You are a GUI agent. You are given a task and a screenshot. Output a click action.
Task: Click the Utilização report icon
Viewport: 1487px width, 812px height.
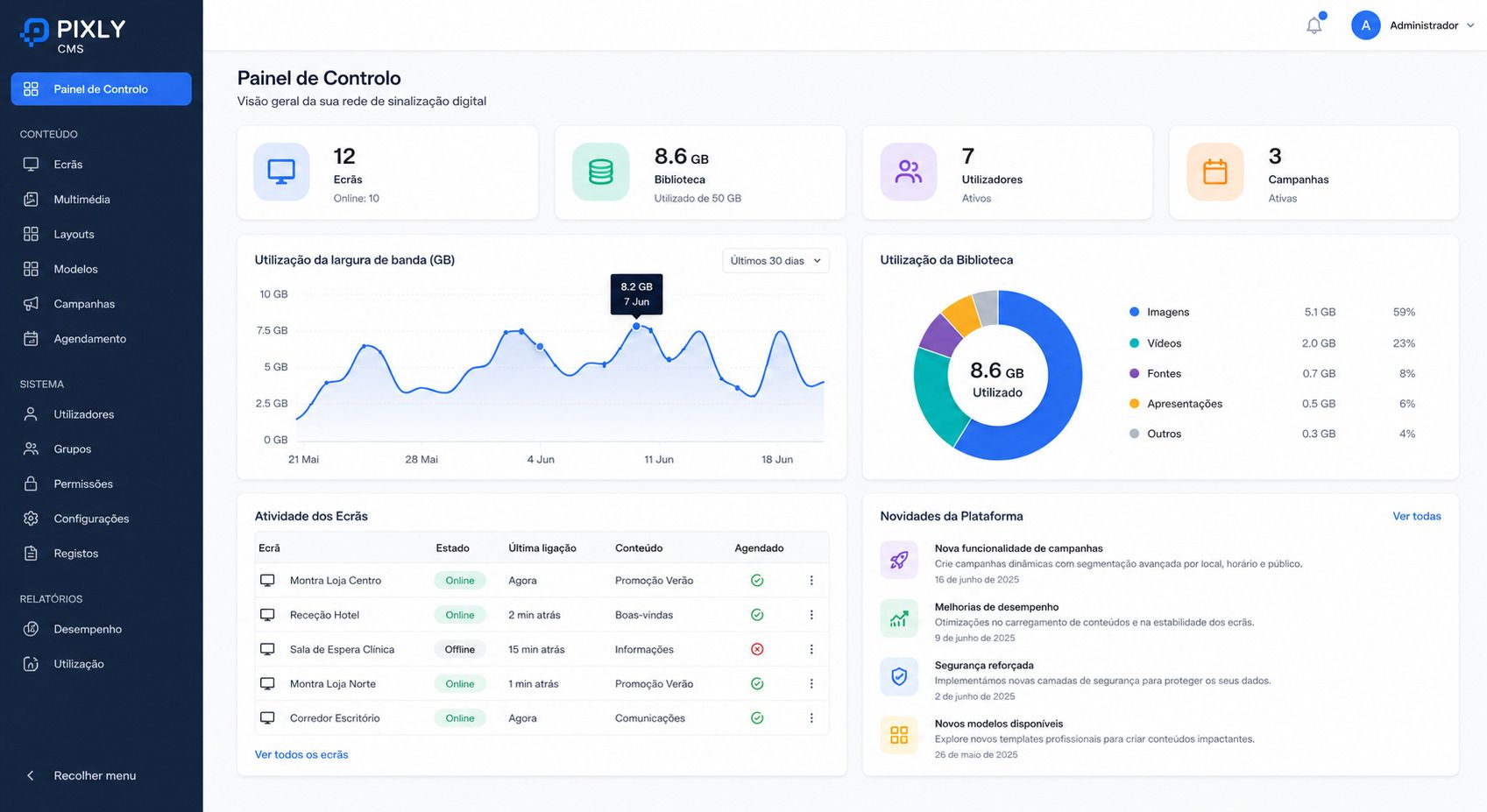31,664
